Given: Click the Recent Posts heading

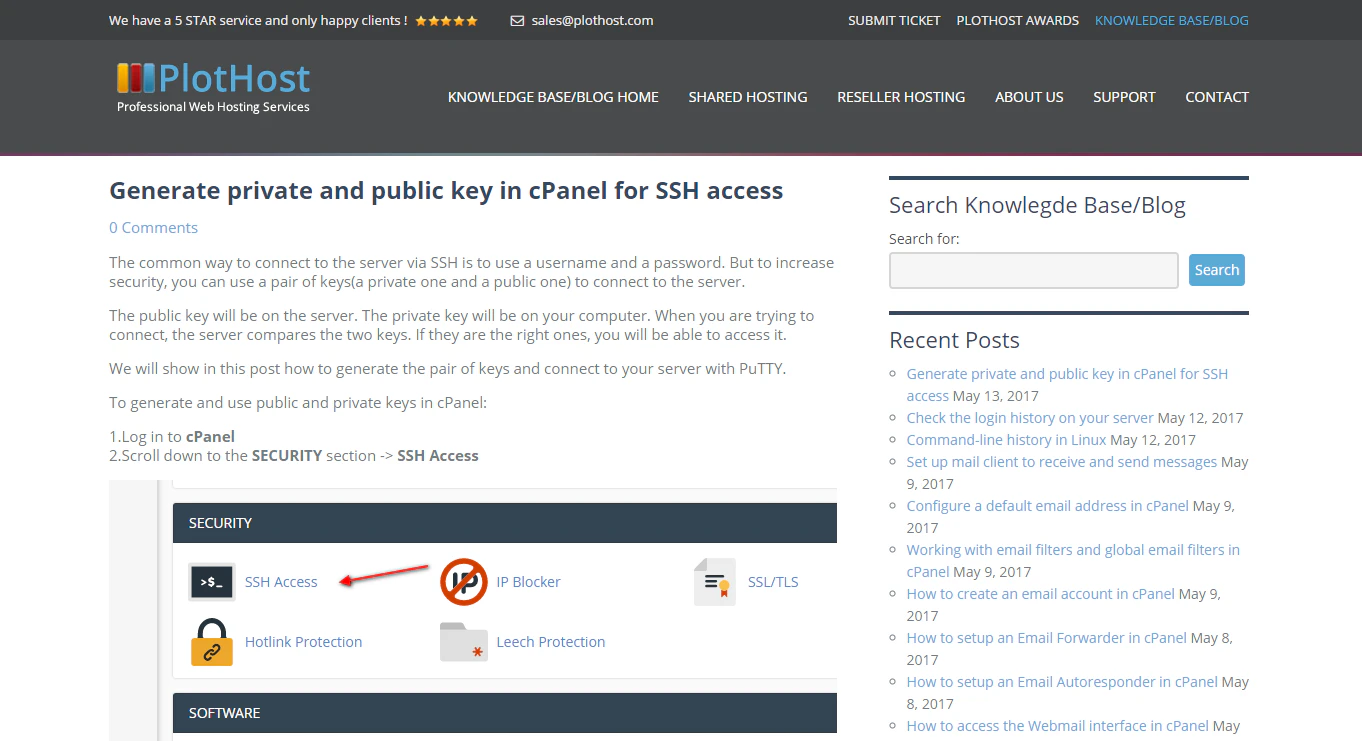Looking at the screenshot, I should [954, 340].
